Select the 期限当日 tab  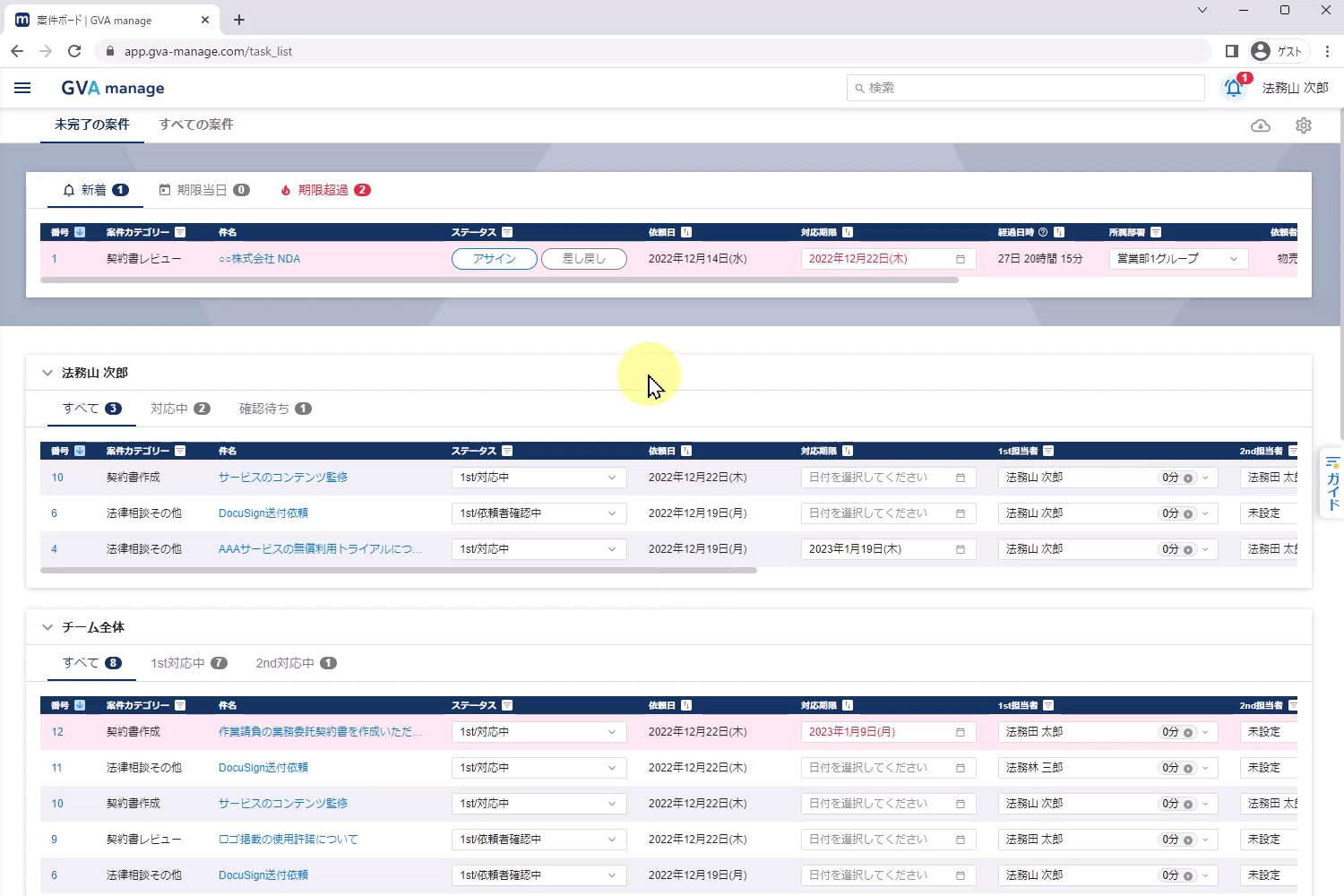coord(204,190)
